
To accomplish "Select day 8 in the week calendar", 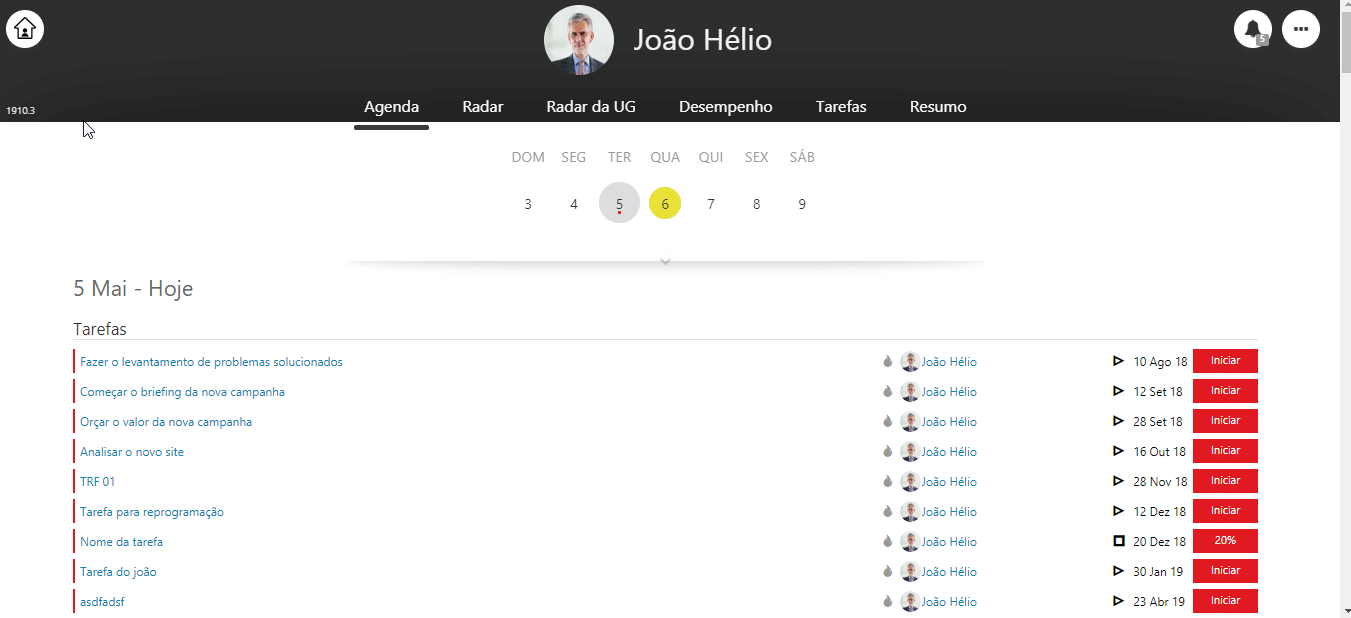I will tap(756, 204).
